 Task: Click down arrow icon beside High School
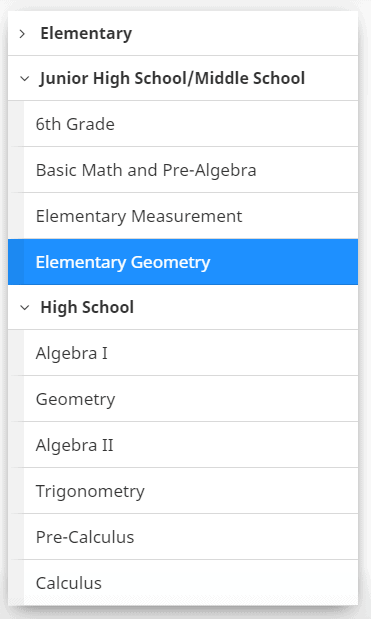tap(24, 308)
